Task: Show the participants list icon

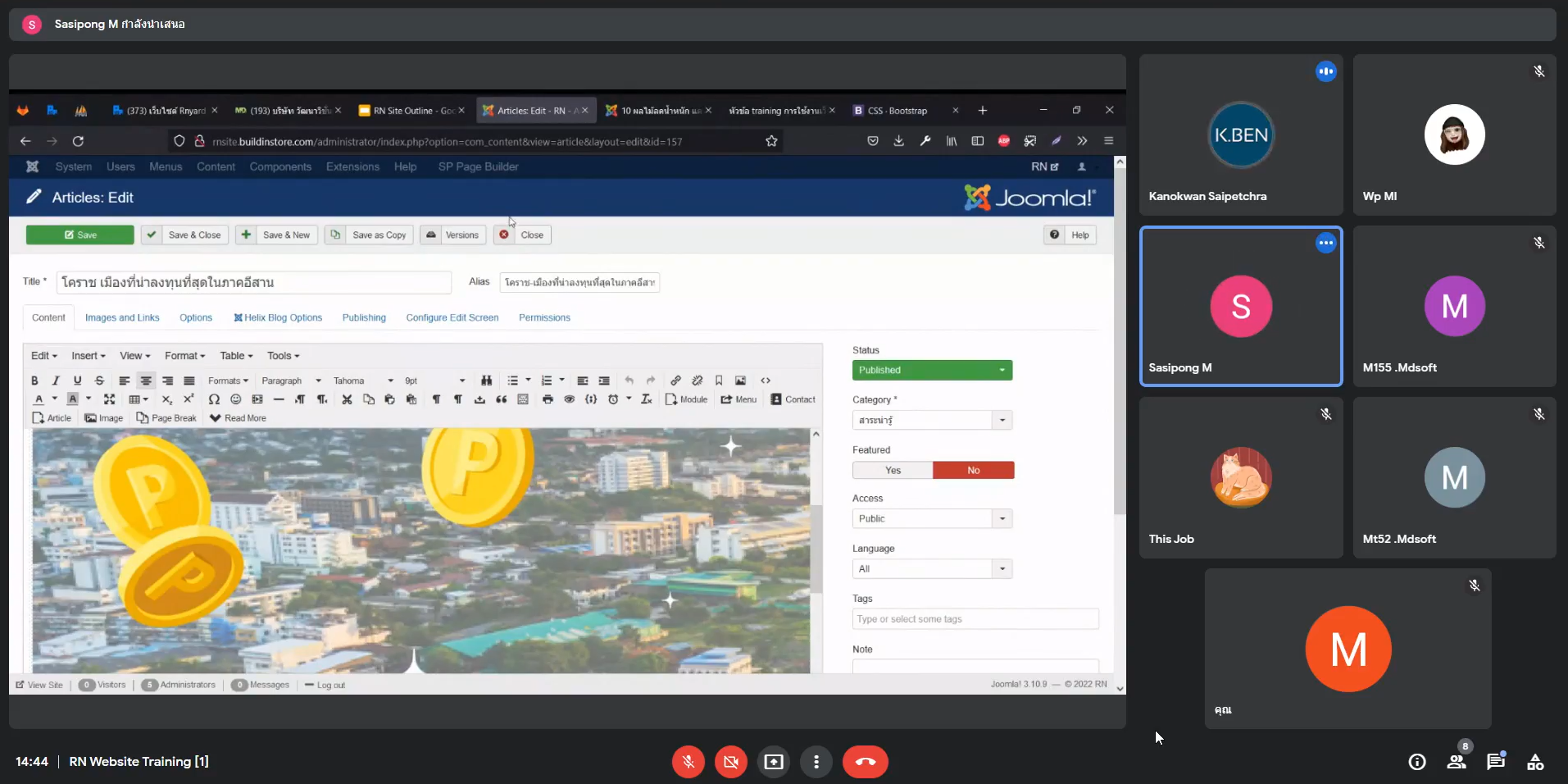Action: pyautogui.click(x=1457, y=761)
